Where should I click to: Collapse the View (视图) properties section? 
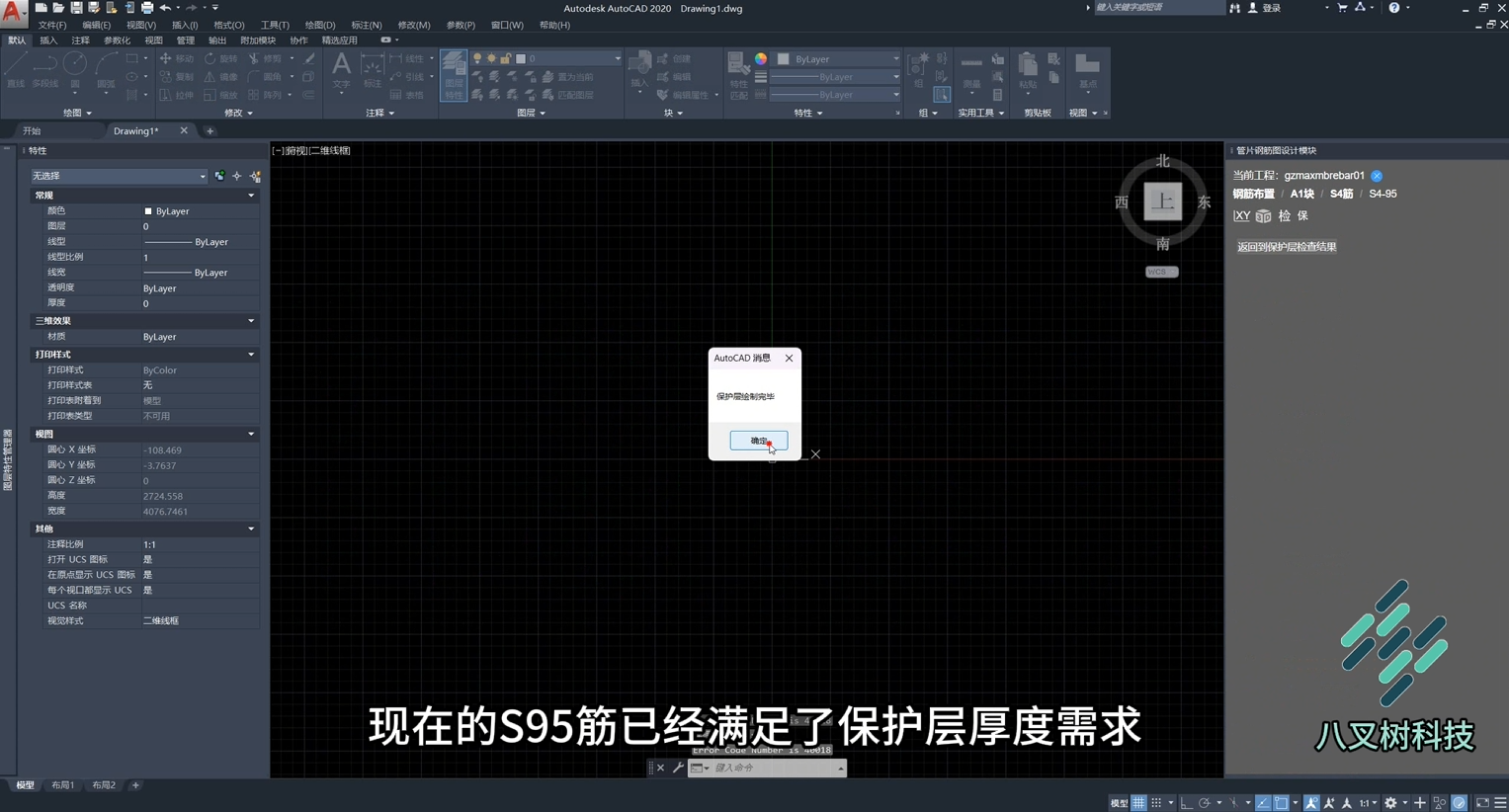click(x=251, y=435)
